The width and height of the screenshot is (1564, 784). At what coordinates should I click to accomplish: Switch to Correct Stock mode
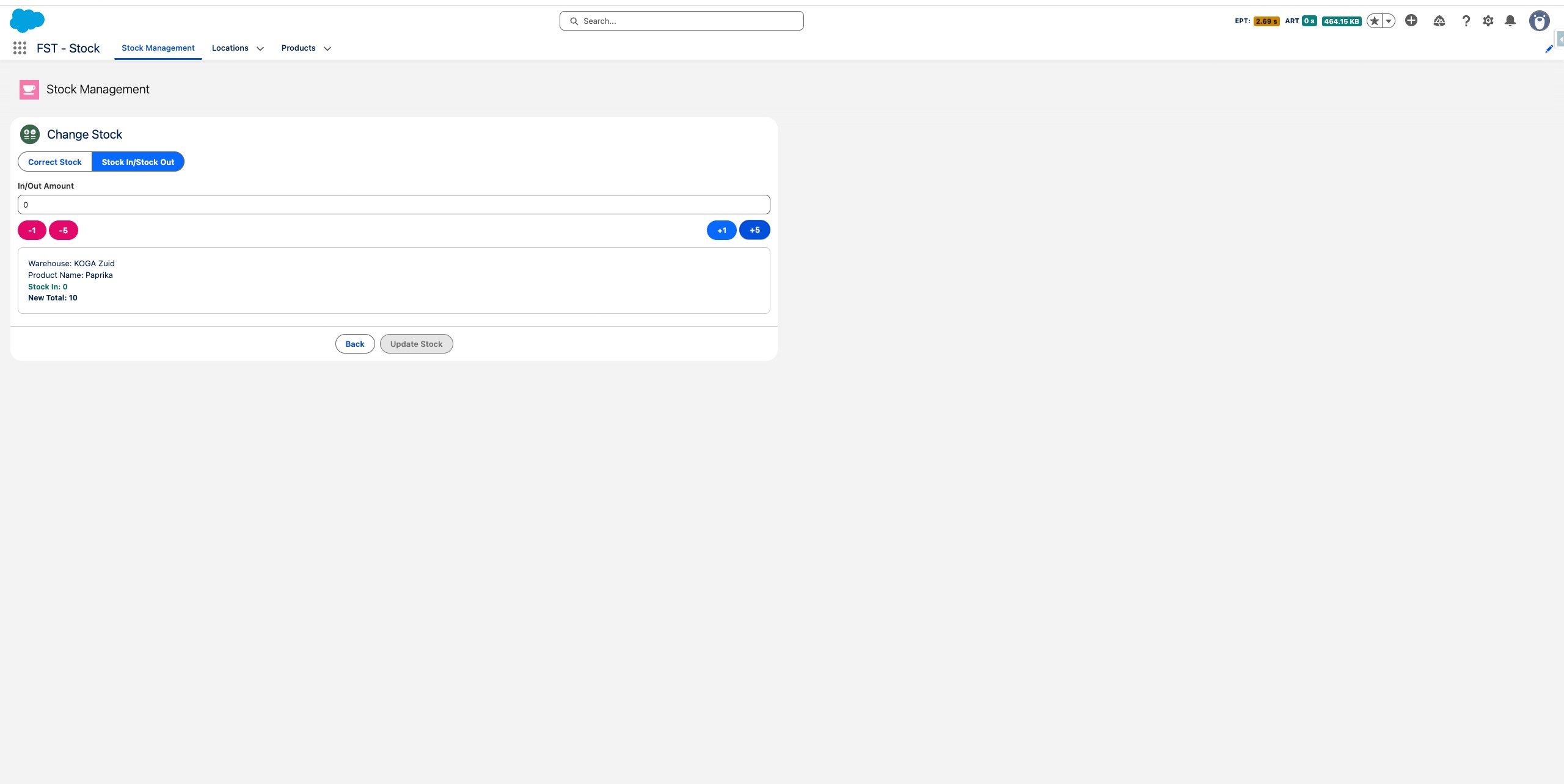tap(55, 162)
